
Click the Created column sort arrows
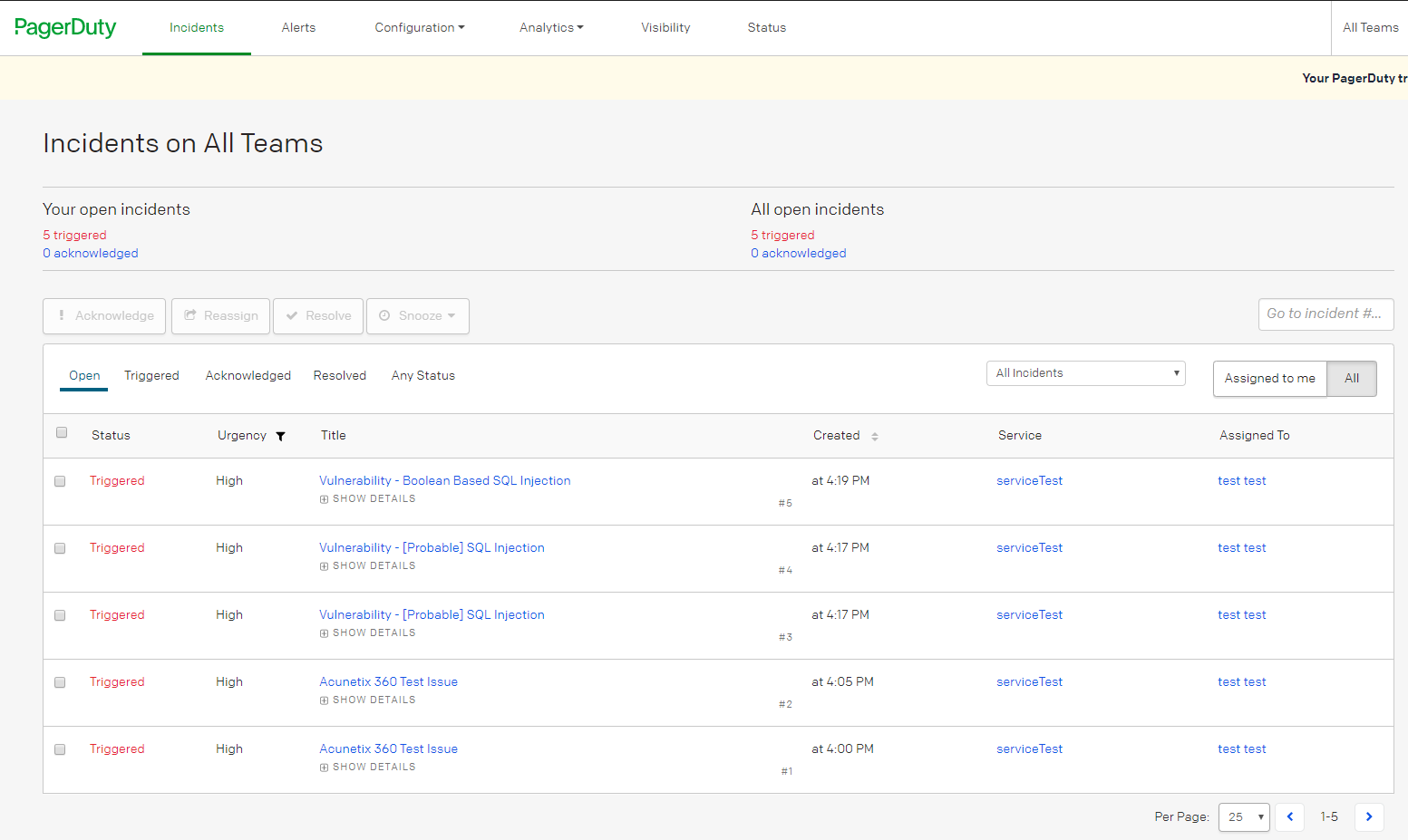875,436
